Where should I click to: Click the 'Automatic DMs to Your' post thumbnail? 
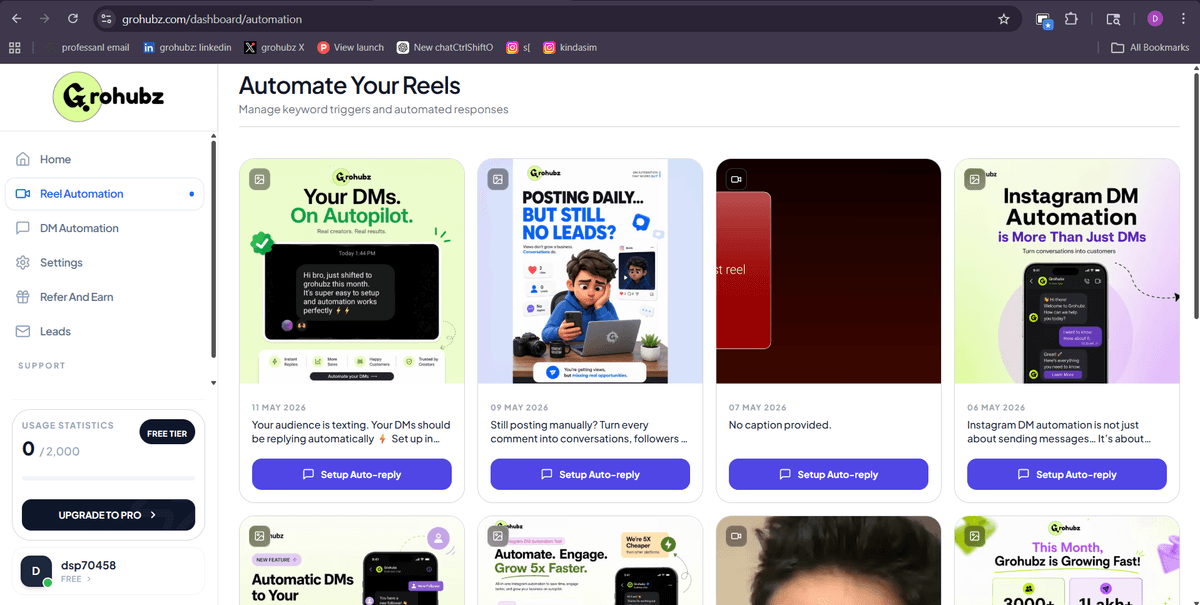pyautogui.click(x=352, y=560)
